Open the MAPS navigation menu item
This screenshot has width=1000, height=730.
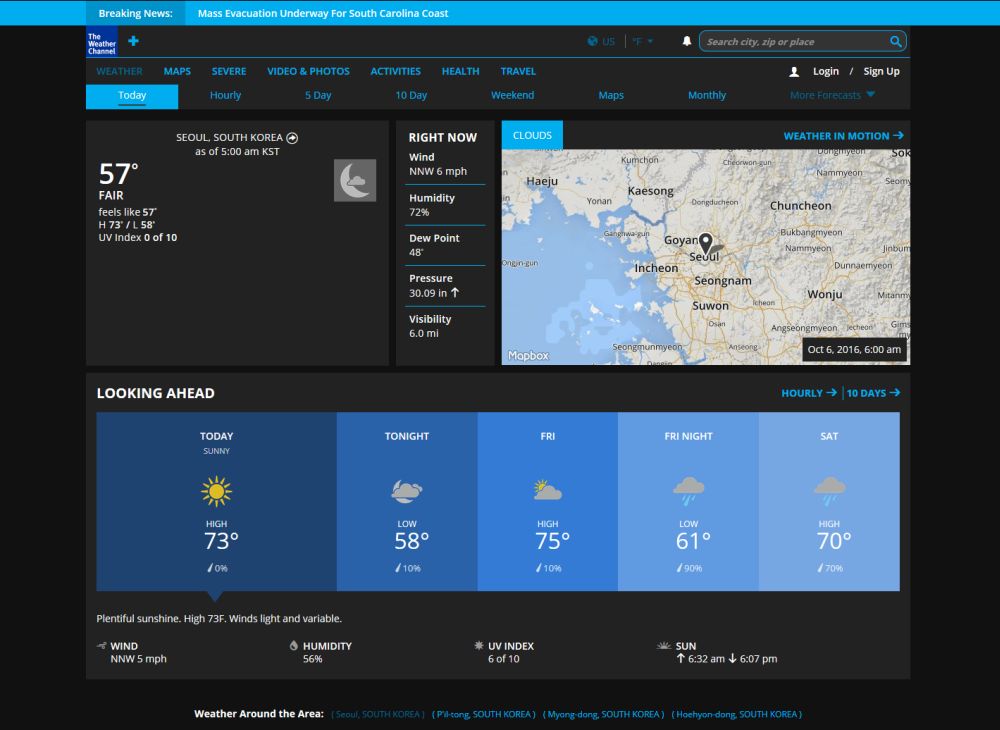coord(177,71)
